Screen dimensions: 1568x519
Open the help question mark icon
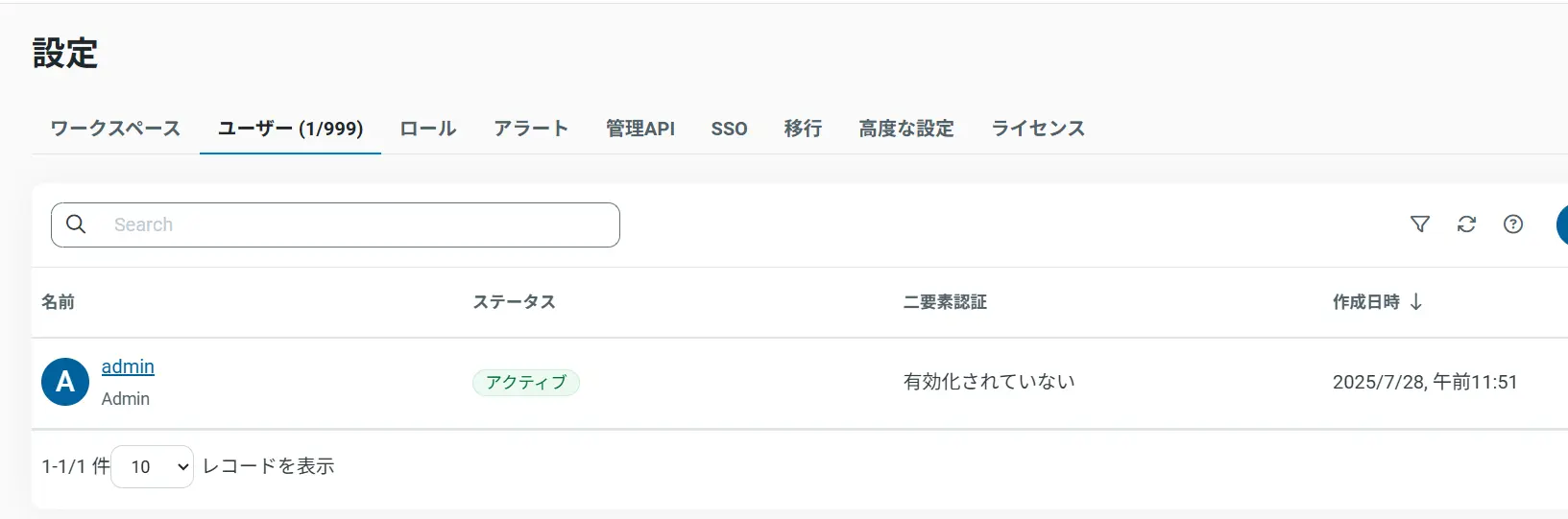[x=1513, y=224]
